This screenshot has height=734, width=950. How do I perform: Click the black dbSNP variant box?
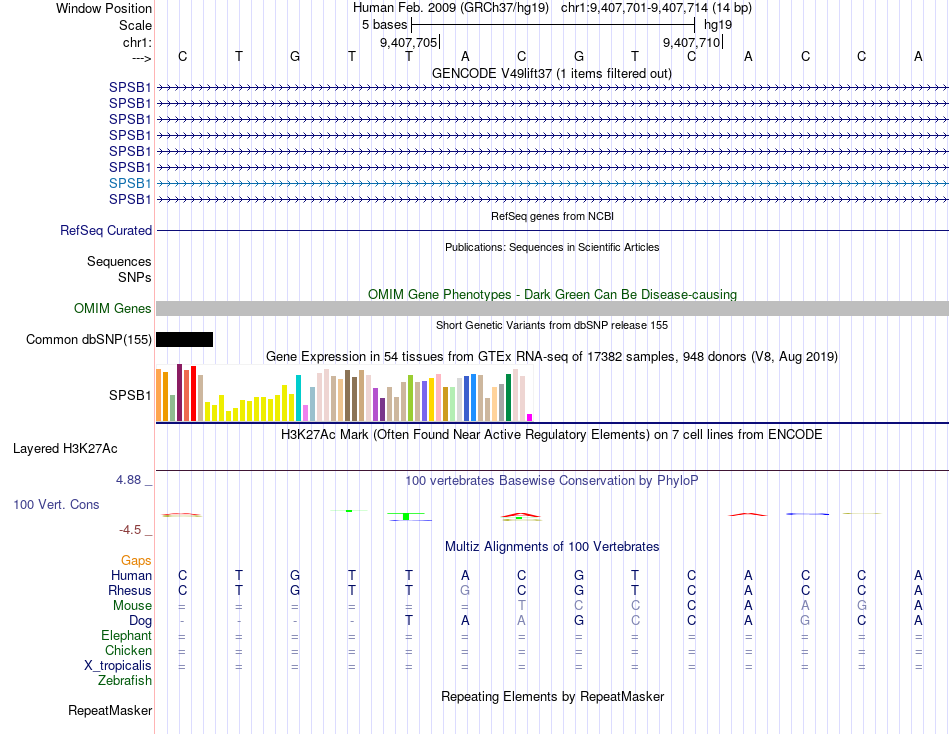[184, 339]
